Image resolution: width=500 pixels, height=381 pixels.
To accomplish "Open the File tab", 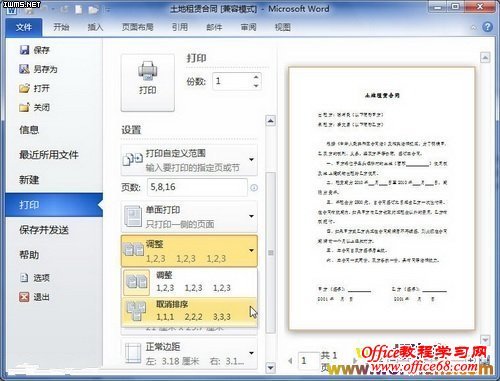I will point(24,27).
